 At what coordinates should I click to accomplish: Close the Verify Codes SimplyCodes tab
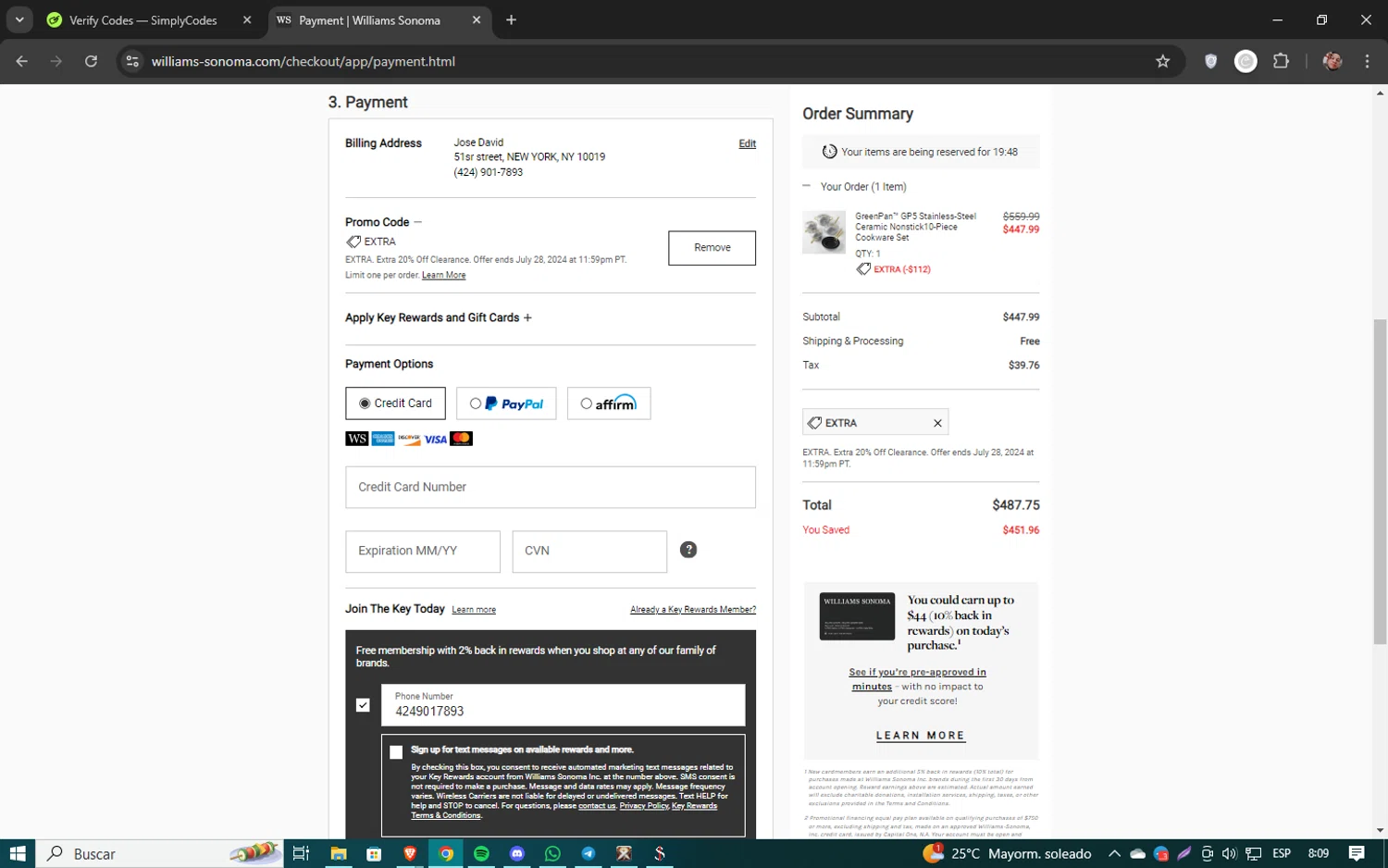[247, 20]
